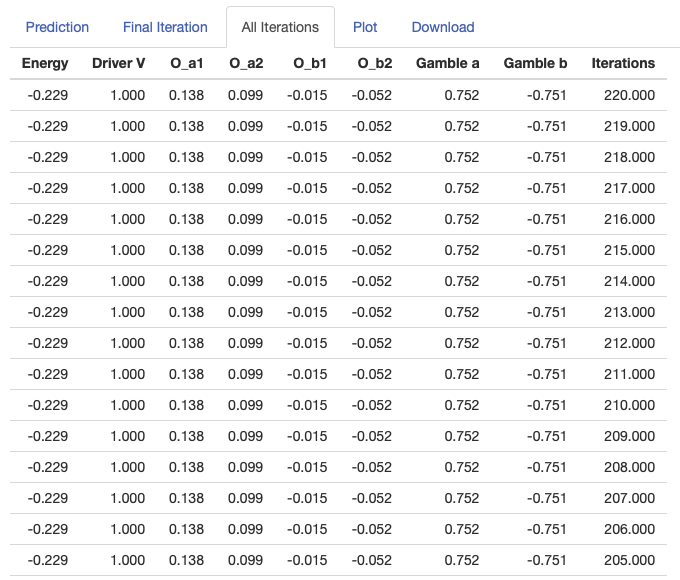Screen dimensions: 680x580
Task: Click the Energy column header
Action: [x=45, y=63]
